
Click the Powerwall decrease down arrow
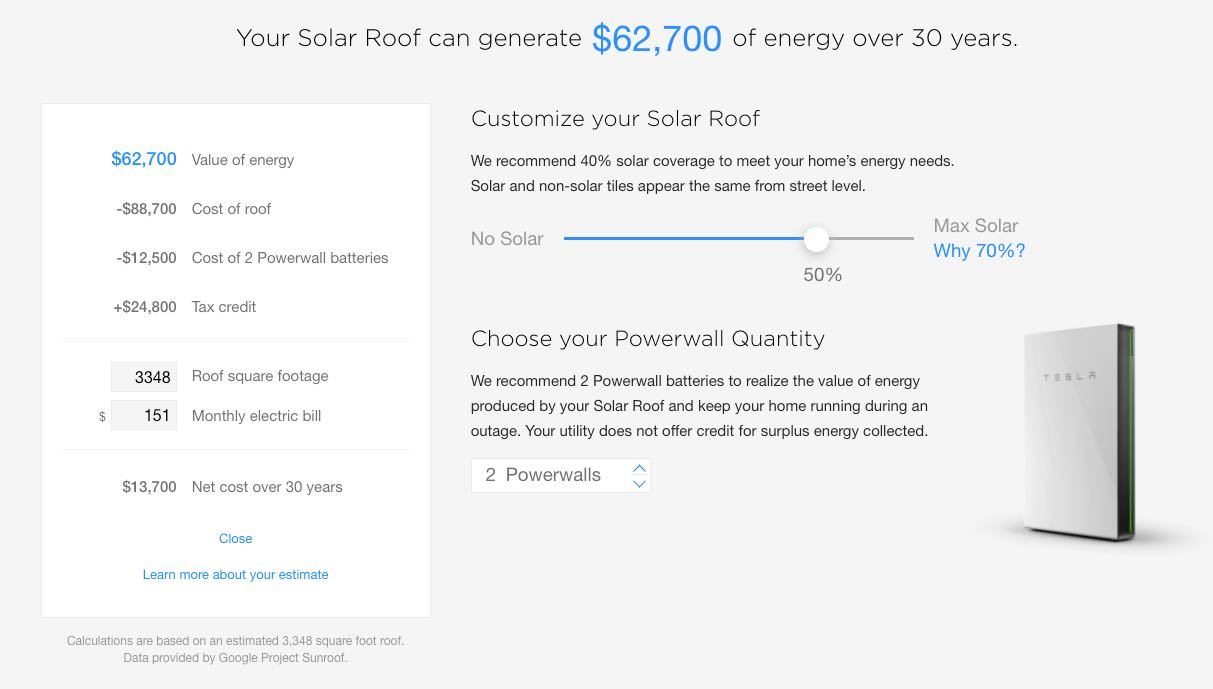639,483
